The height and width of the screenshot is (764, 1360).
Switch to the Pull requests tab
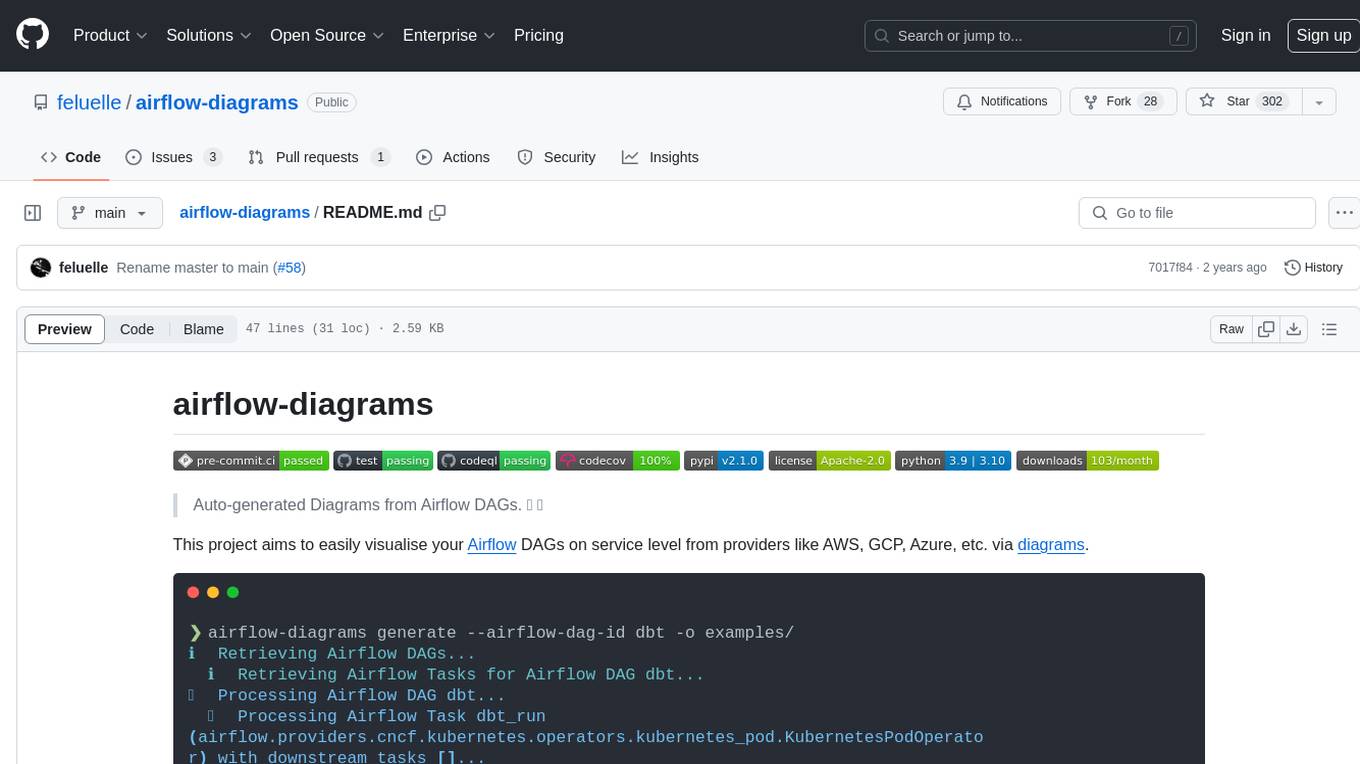point(318,157)
